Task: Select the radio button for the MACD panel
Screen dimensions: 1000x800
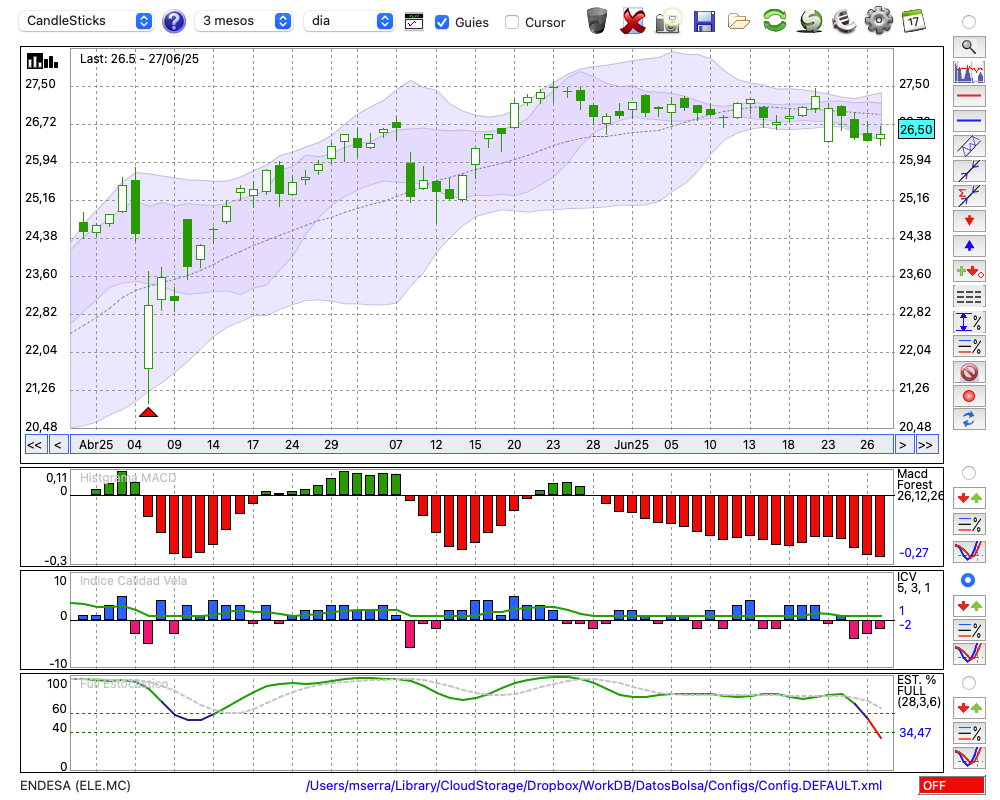Action: [969, 473]
